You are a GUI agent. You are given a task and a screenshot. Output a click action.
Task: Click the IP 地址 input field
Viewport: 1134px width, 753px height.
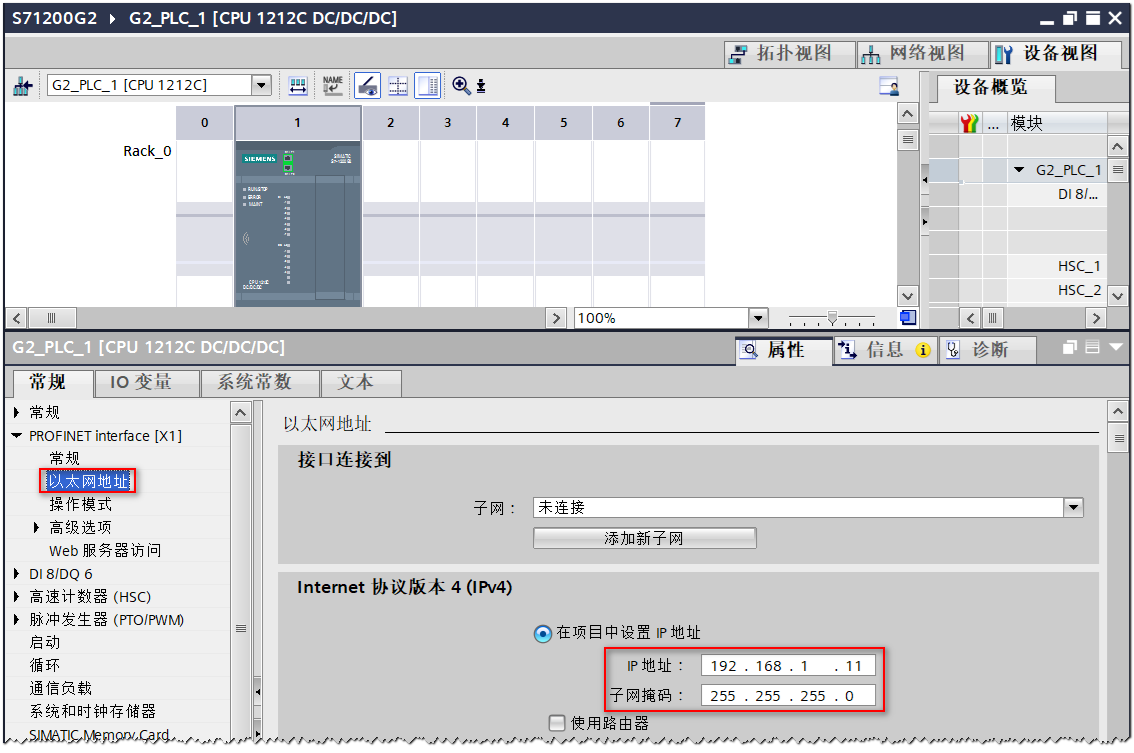coord(787,664)
